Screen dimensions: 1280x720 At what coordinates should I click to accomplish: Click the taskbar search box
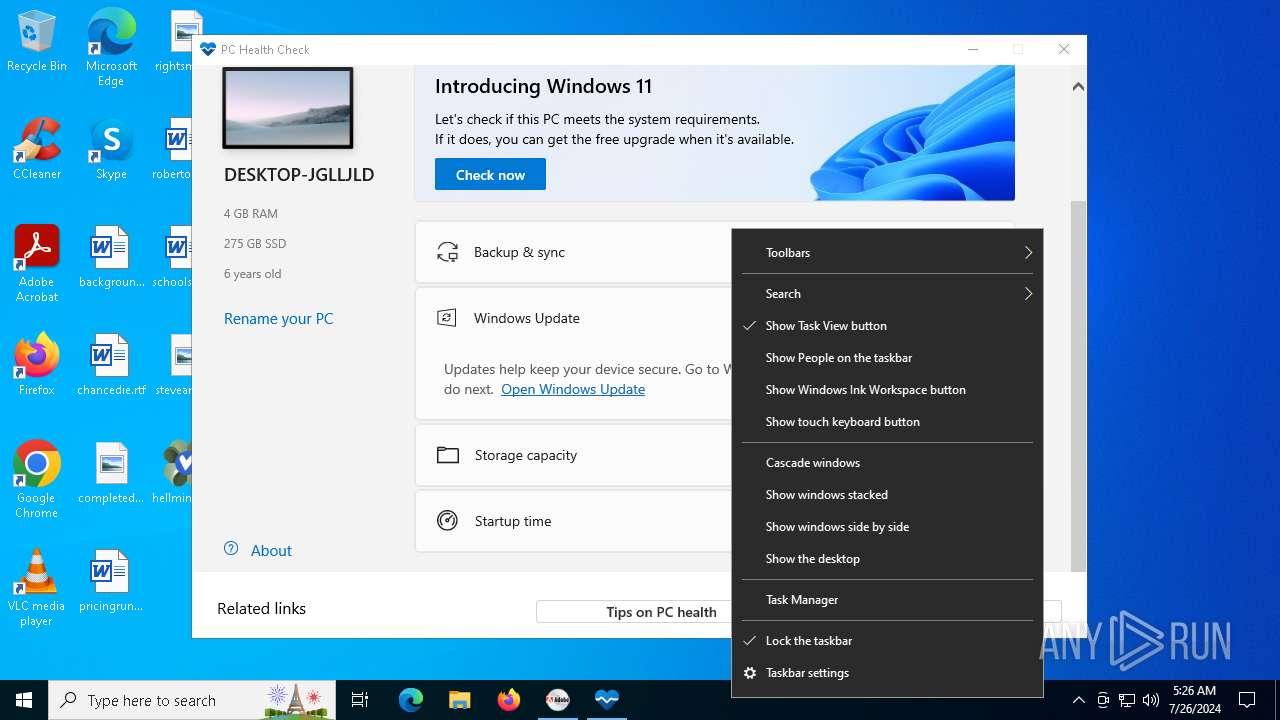tap(193, 700)
